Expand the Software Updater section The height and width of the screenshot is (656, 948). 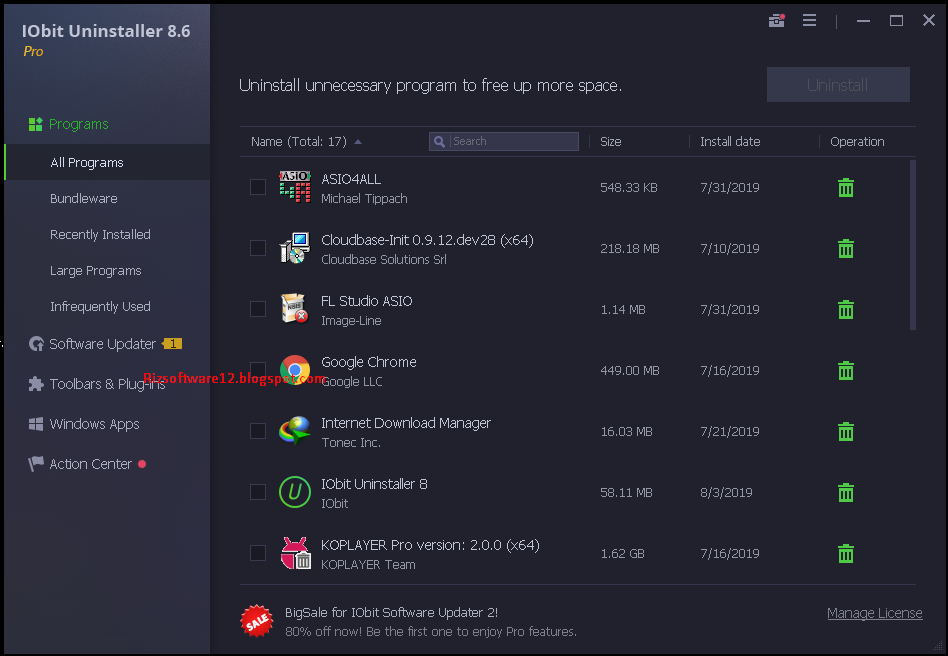coord(103,344)
